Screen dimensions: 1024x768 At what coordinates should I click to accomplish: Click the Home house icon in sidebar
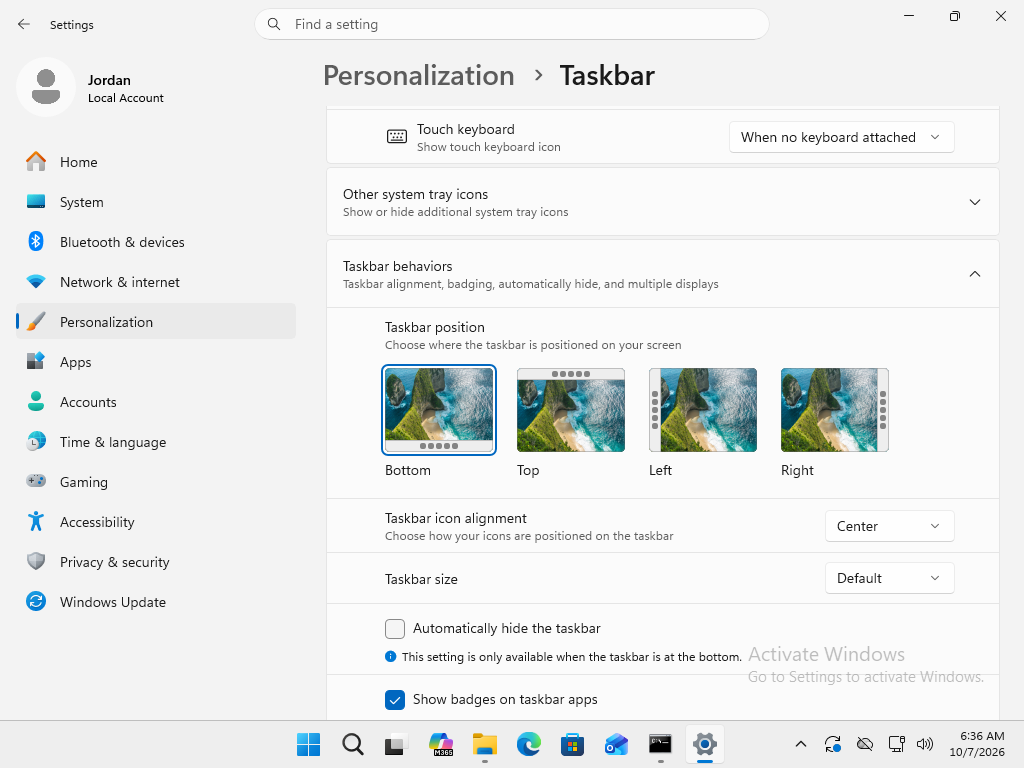point(36,161)
